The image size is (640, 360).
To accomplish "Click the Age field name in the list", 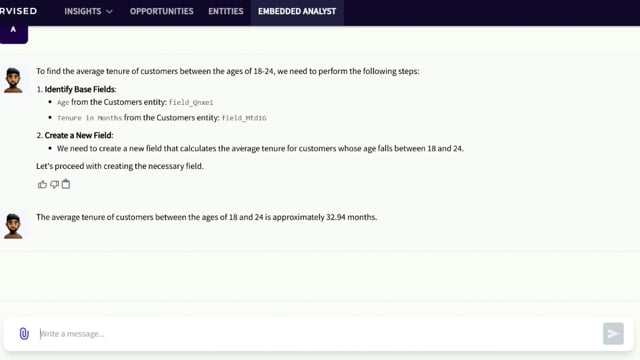I will 63,102.
